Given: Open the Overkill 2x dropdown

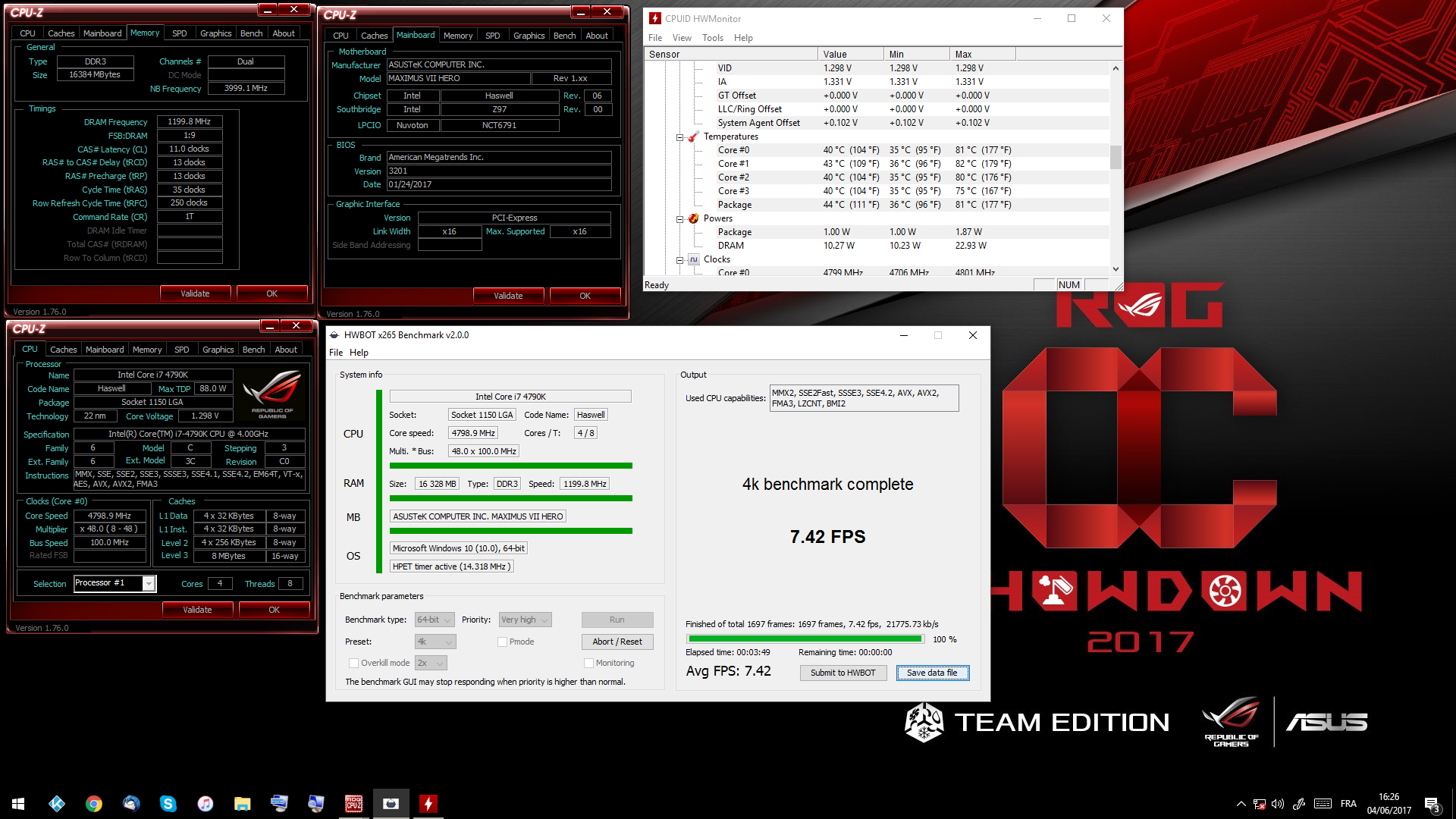Looking at the screenshot, I should pos(431,663).
